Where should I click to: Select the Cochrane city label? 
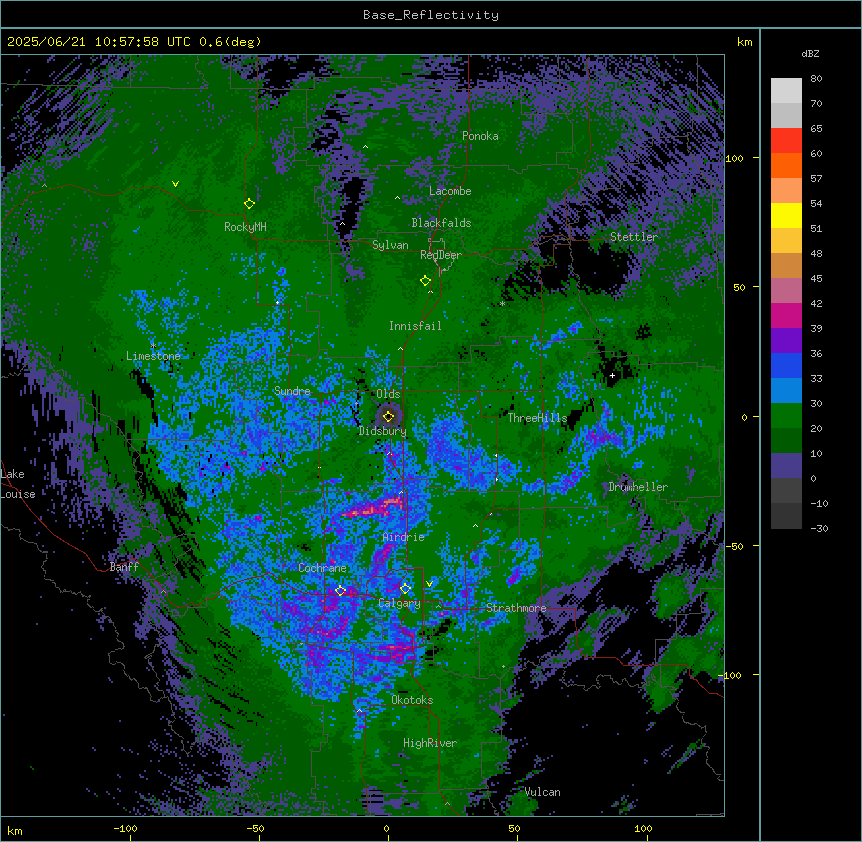coord(322,568)
